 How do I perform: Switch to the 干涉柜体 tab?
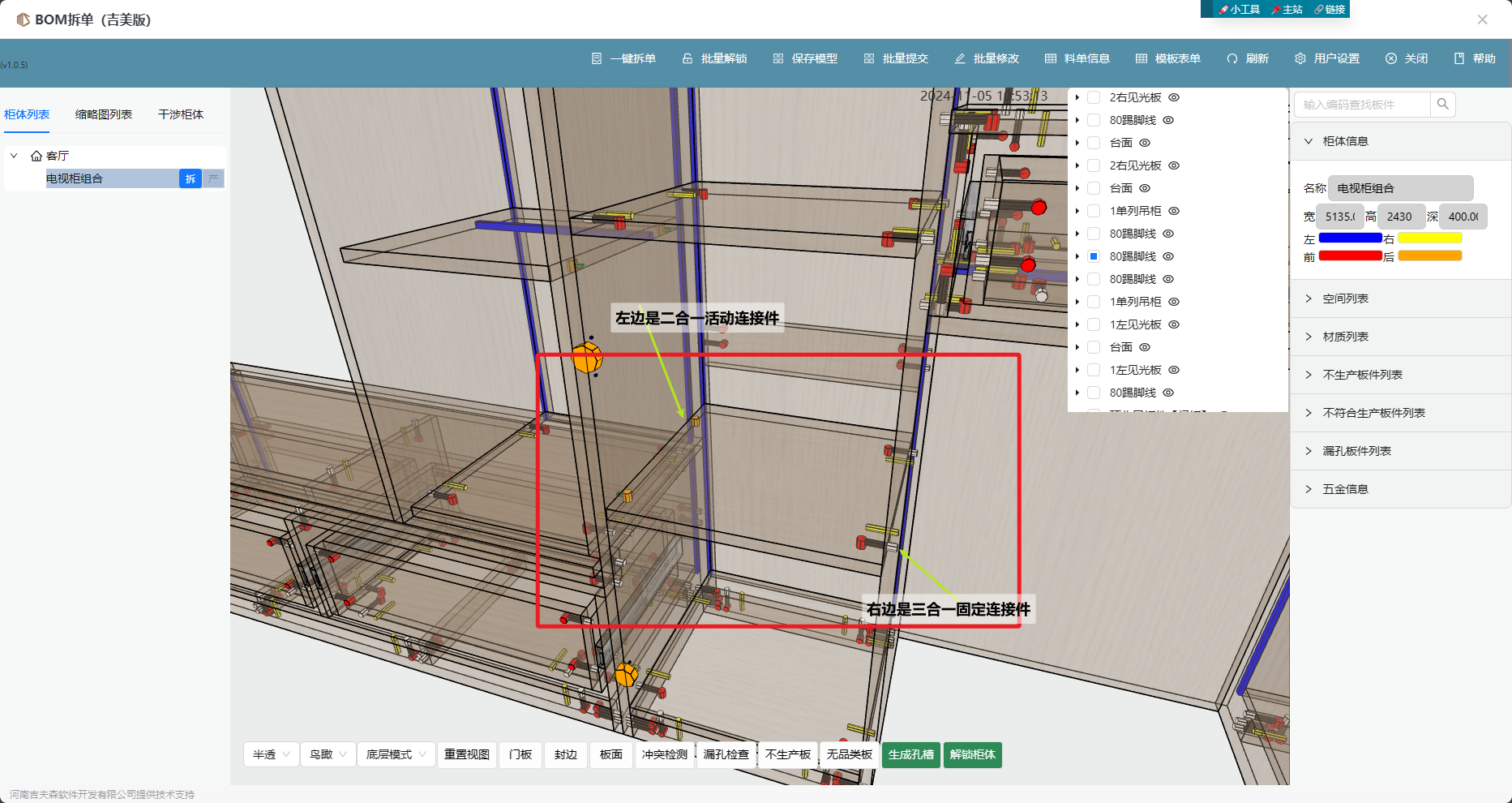click(181, 114)
